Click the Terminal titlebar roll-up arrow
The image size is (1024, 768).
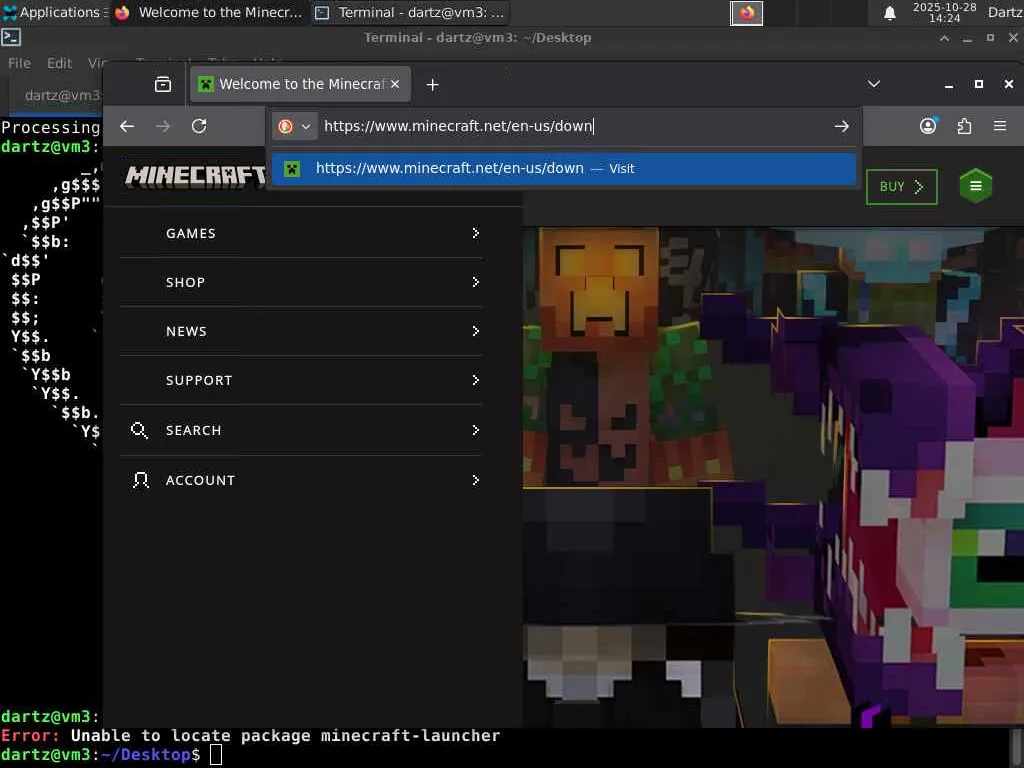coord(944,38)
